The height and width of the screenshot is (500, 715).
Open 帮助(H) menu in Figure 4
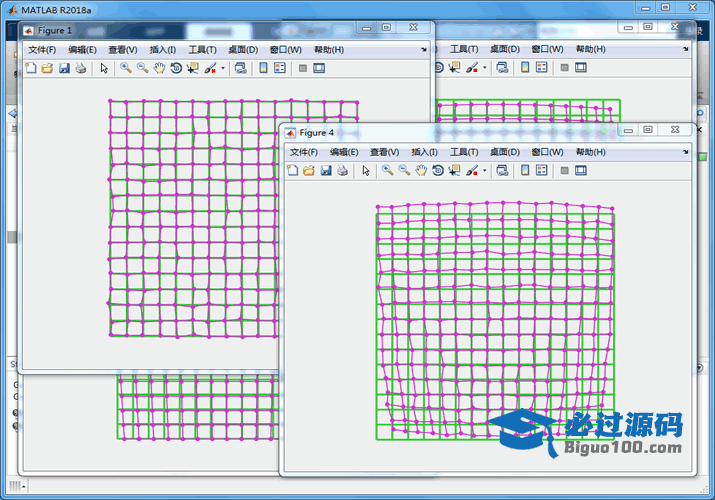(x=591, y=152)
